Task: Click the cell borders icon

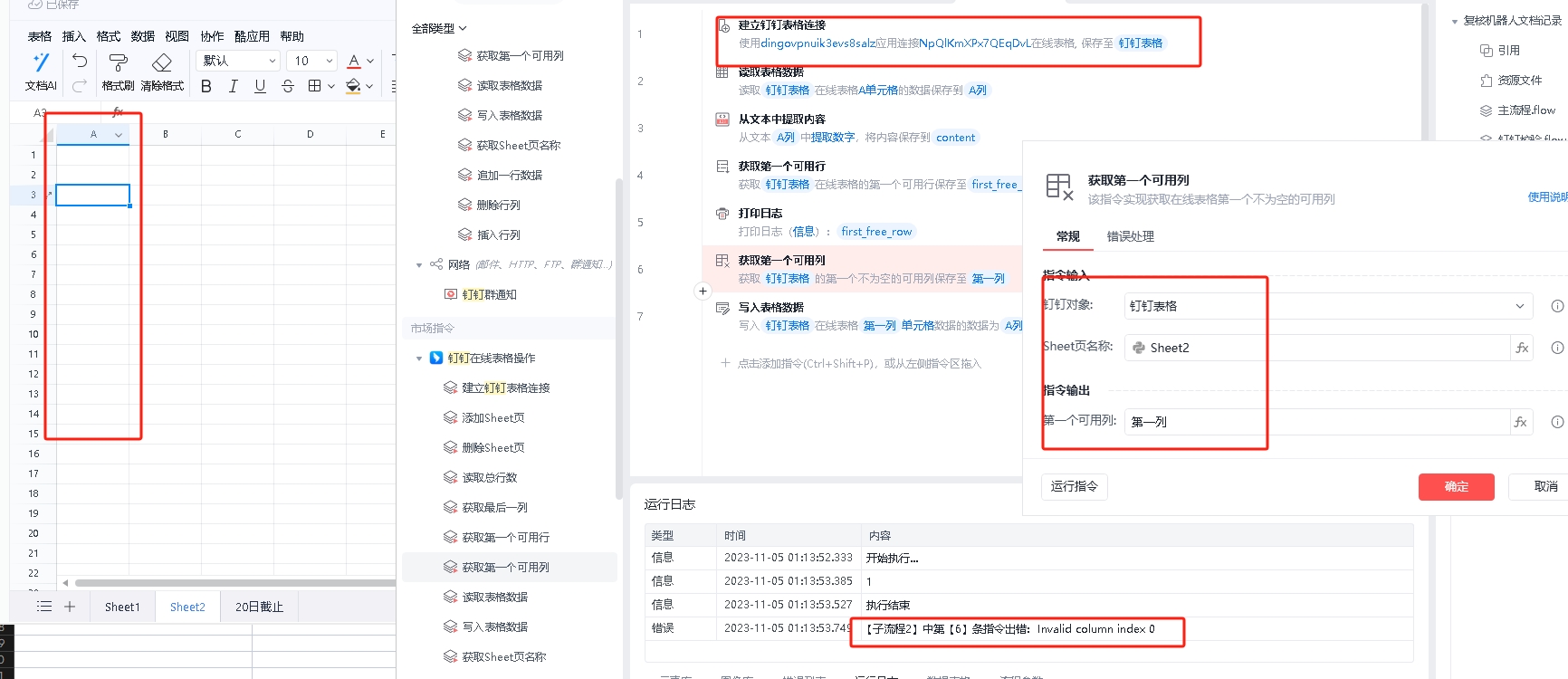Action: click(314, 86)
